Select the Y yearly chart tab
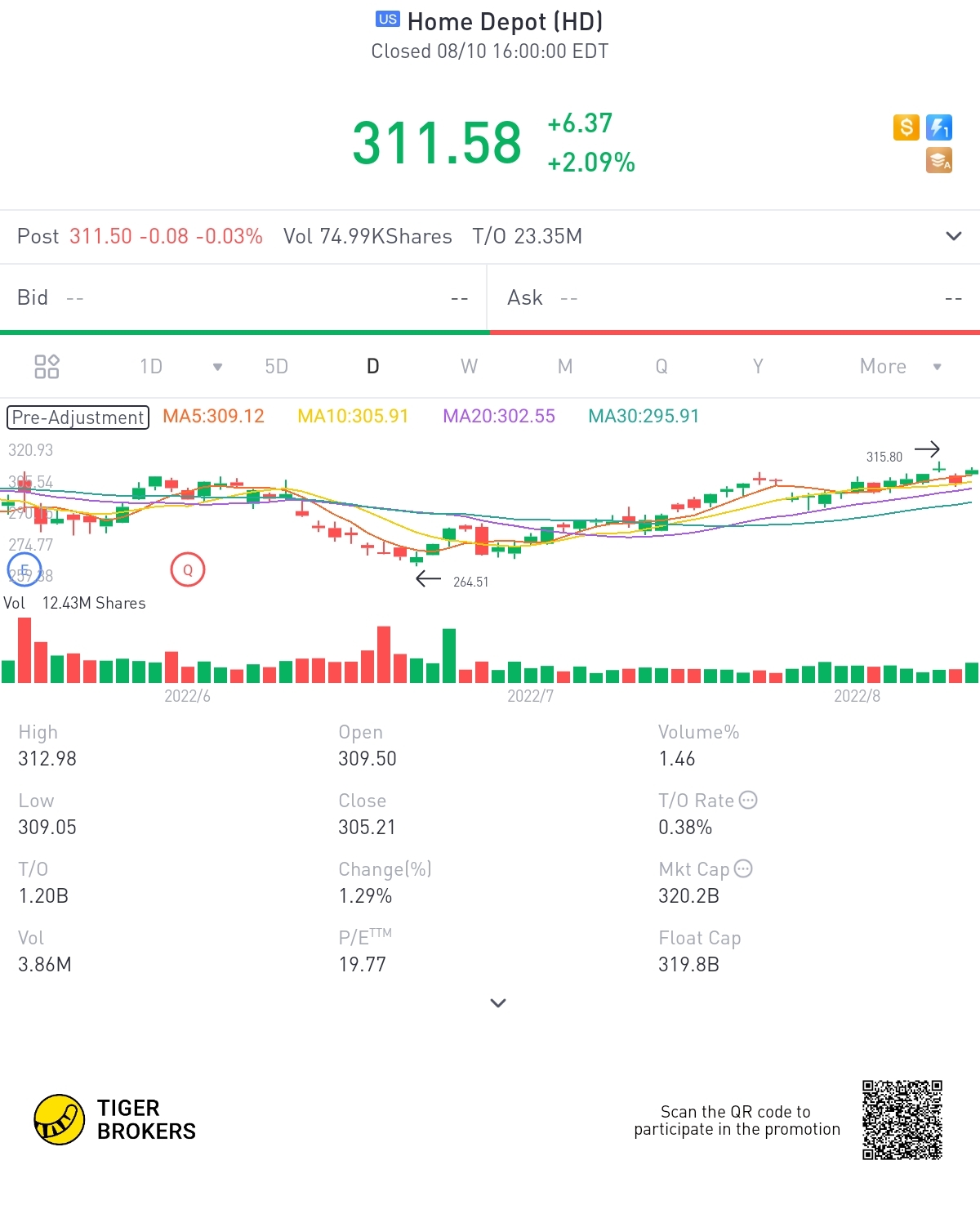This screenshot has height=1214, width=980. tap(758, 366)
